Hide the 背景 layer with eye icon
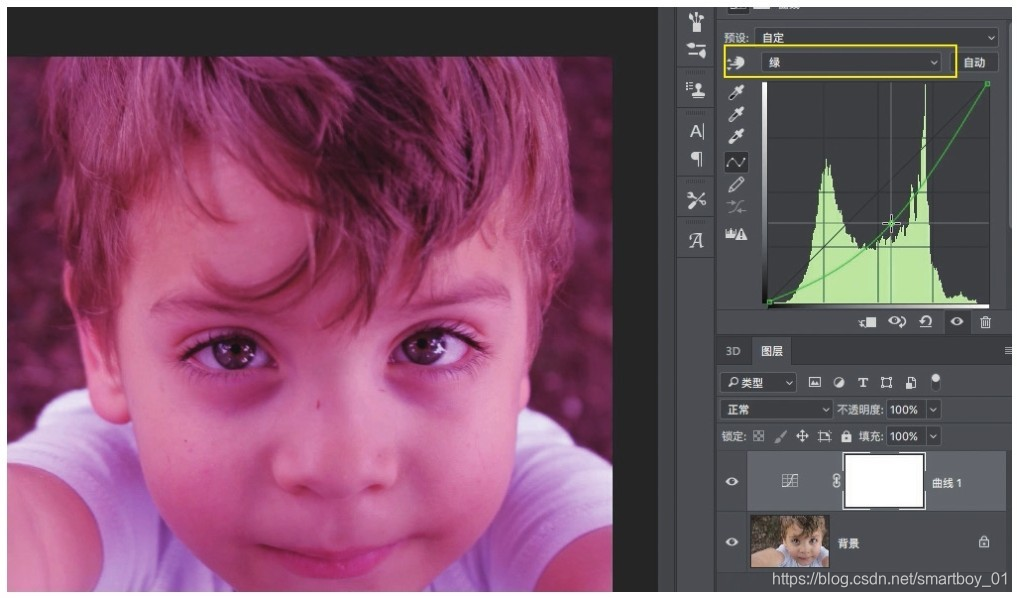 click(732, 542)
